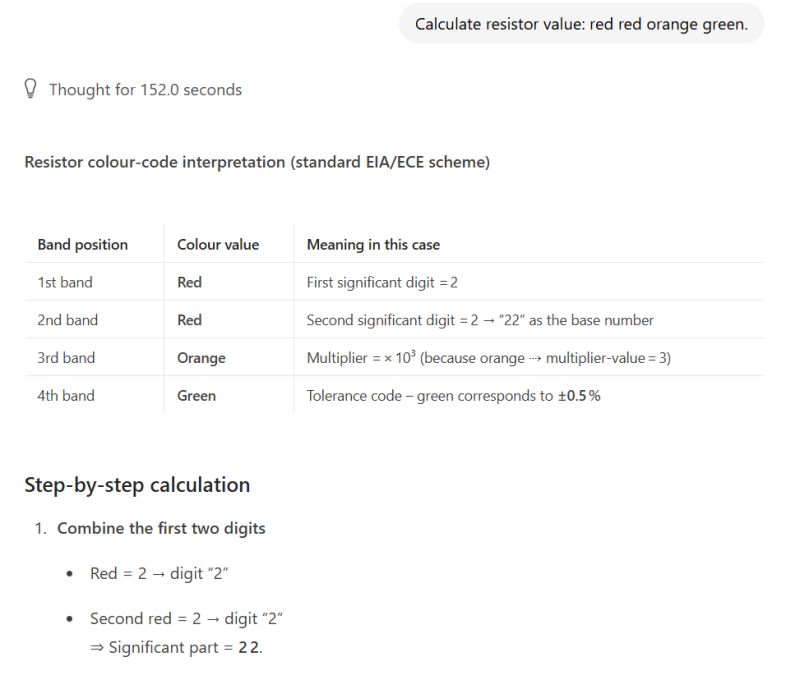Click the lightbulb reasoning icon
The height and width of the screenshot is (689, 800).
(31, 89)
